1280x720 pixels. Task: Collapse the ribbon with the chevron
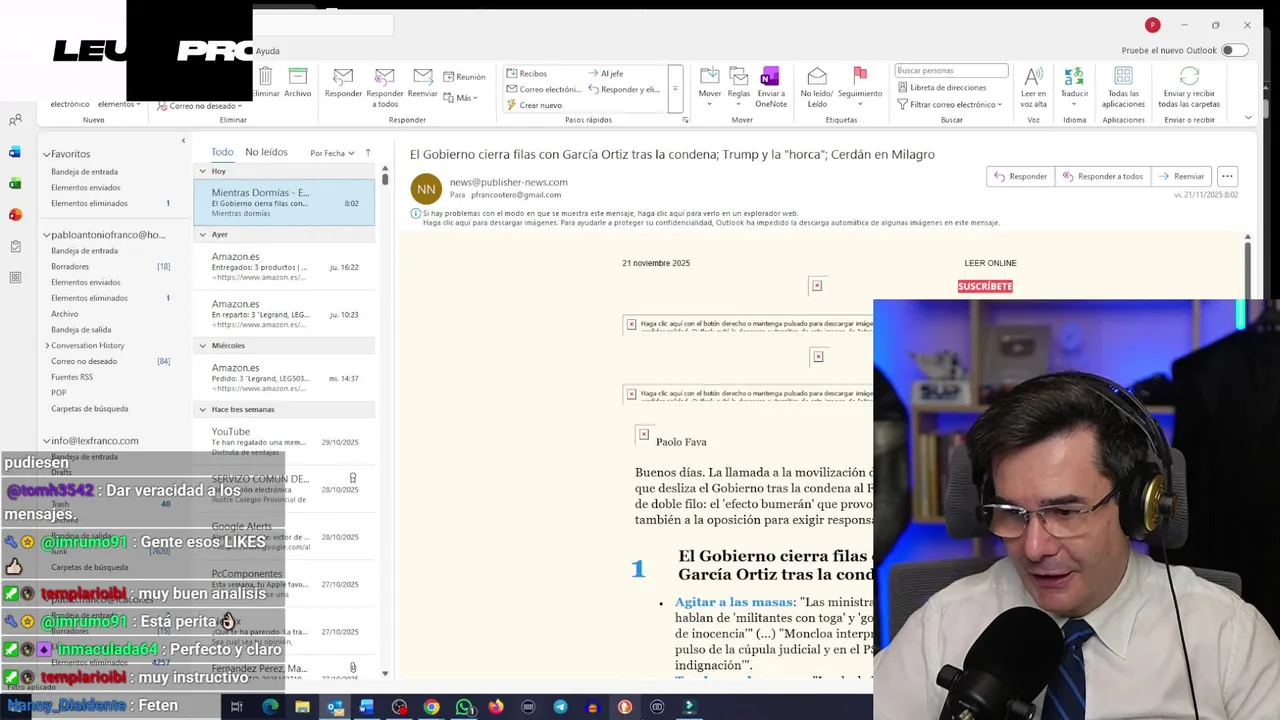pos(1248,118)
